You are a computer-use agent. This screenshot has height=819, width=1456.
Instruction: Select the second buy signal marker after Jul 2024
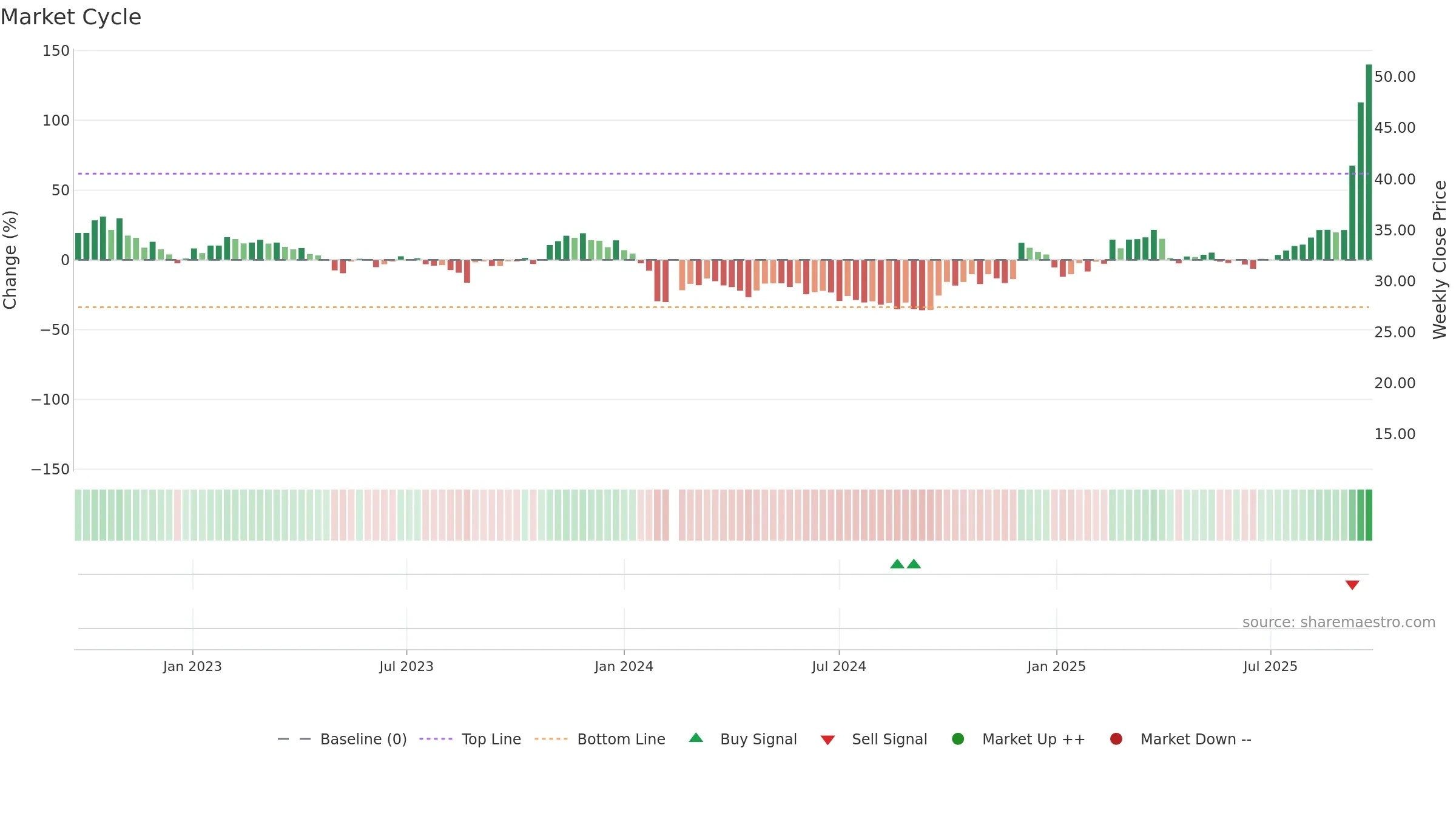pos(914,564)
